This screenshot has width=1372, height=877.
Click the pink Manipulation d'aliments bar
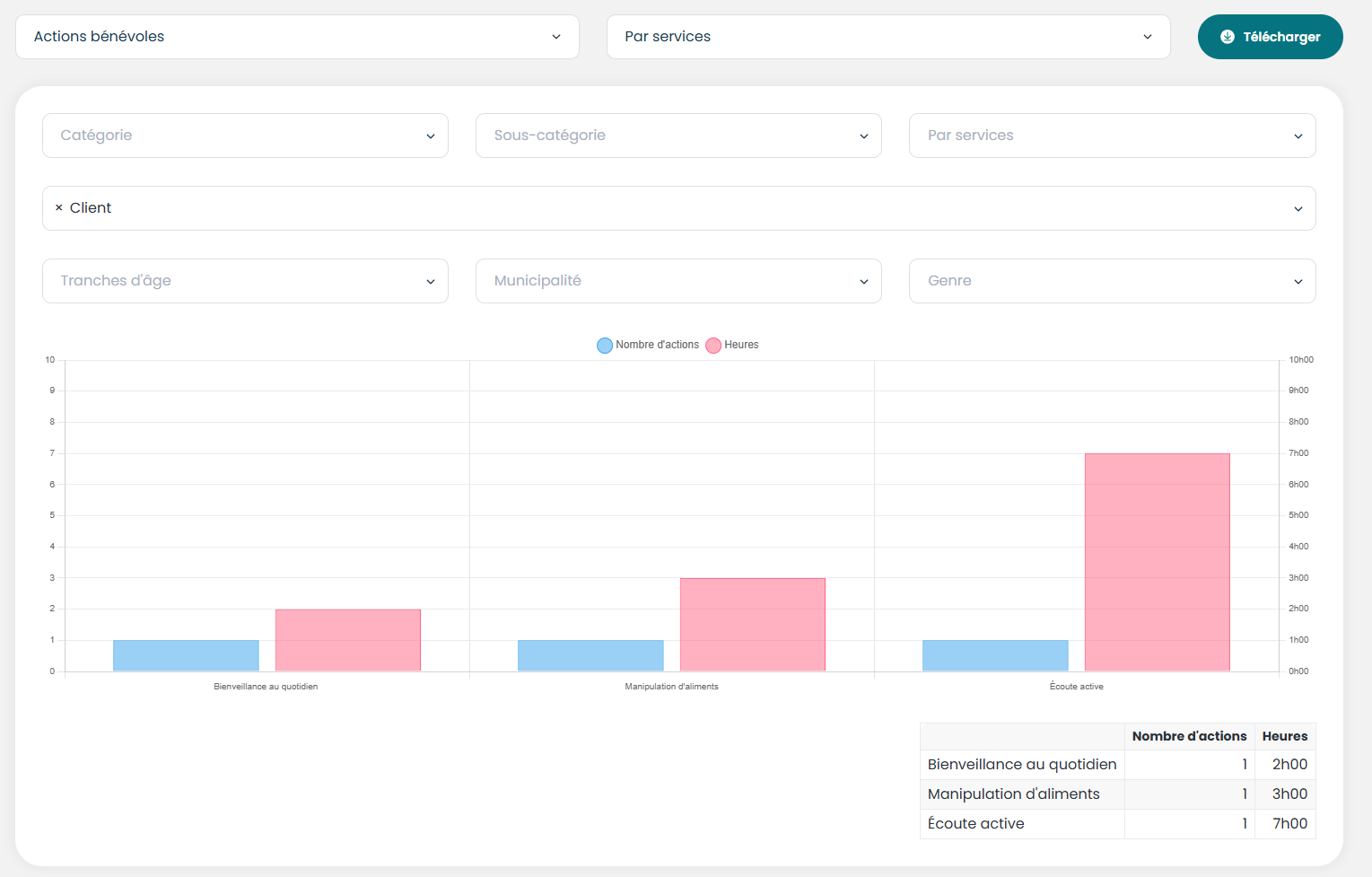pos(752,624)
